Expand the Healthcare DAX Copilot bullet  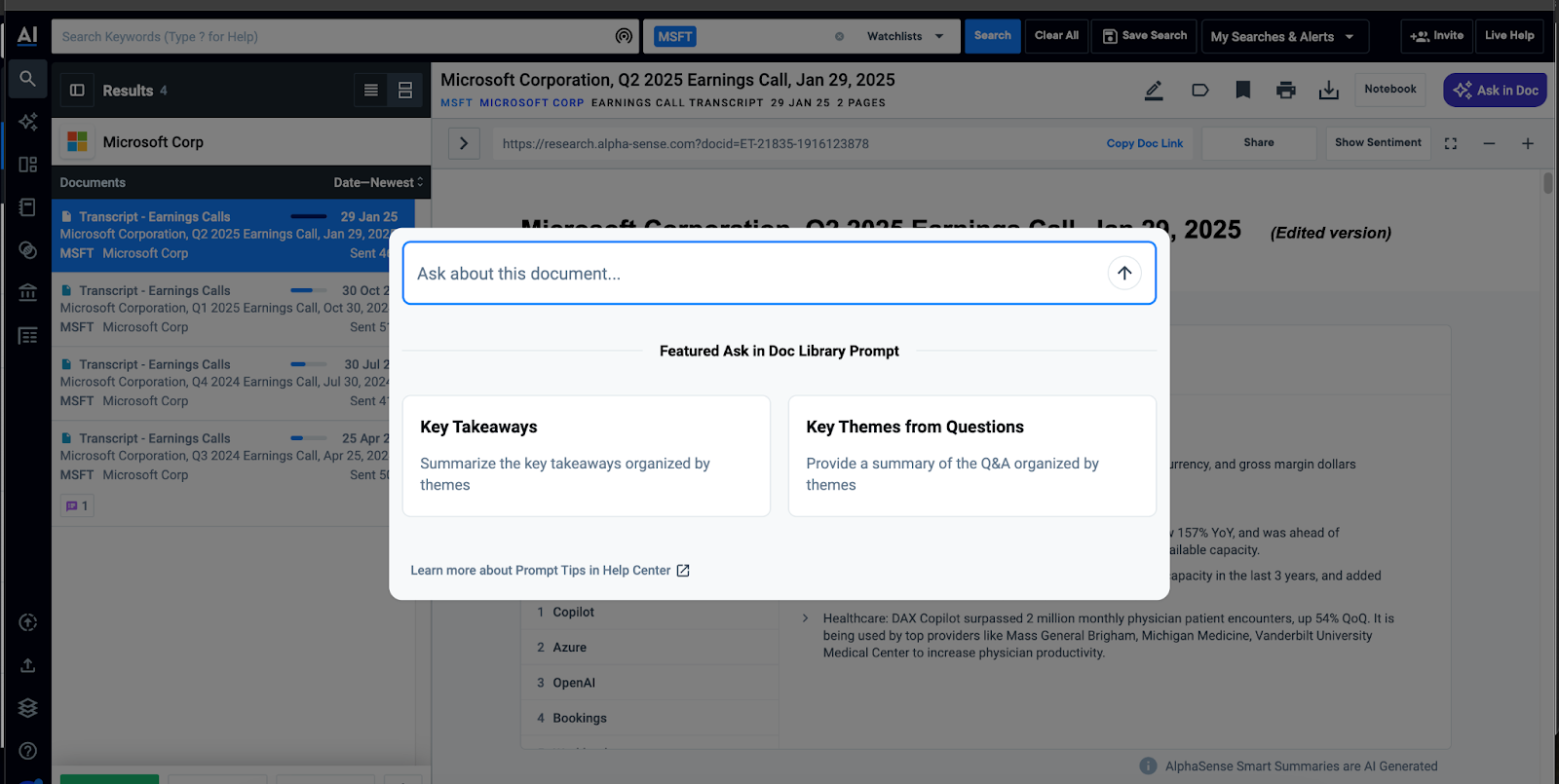coord(805,618)
